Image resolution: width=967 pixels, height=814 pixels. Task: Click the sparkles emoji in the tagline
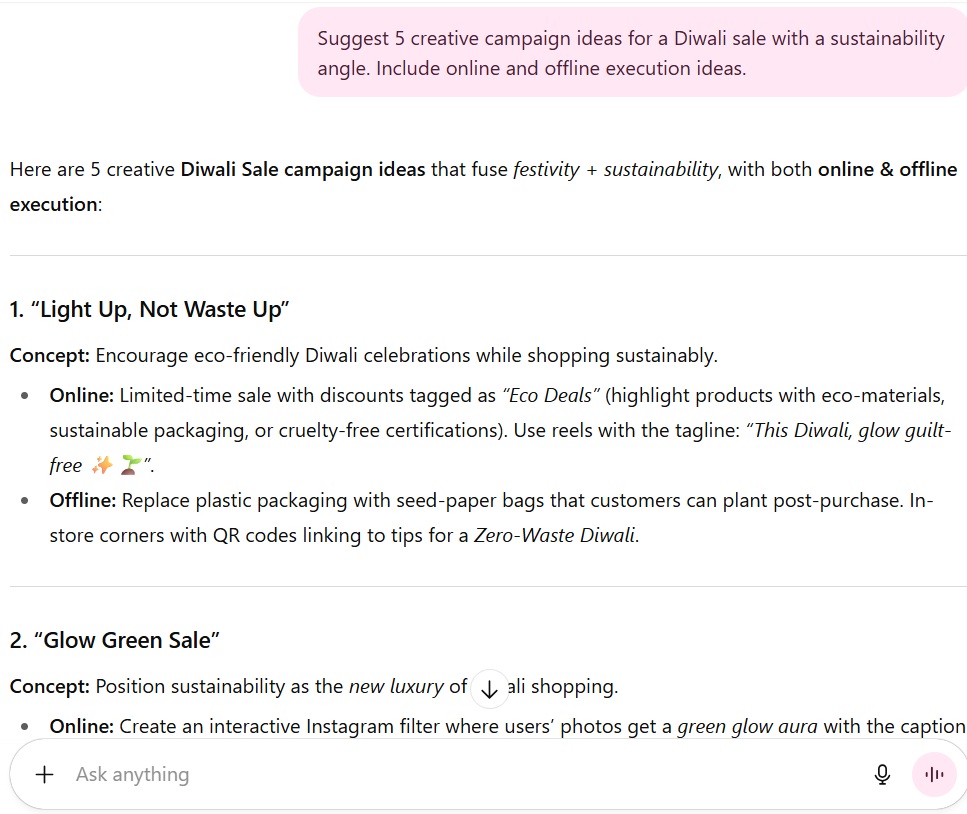pos(102,465)
